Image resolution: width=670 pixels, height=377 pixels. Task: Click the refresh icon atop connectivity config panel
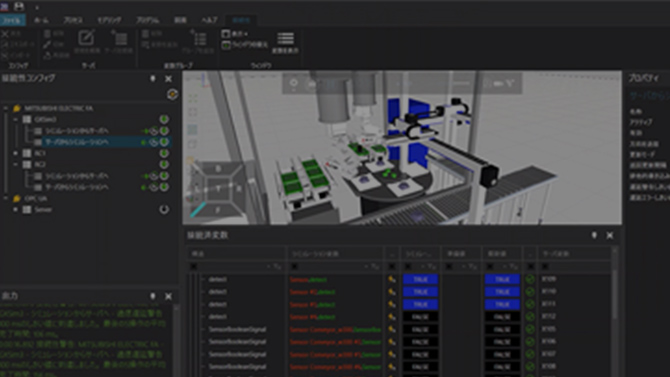tap(172, 94)
